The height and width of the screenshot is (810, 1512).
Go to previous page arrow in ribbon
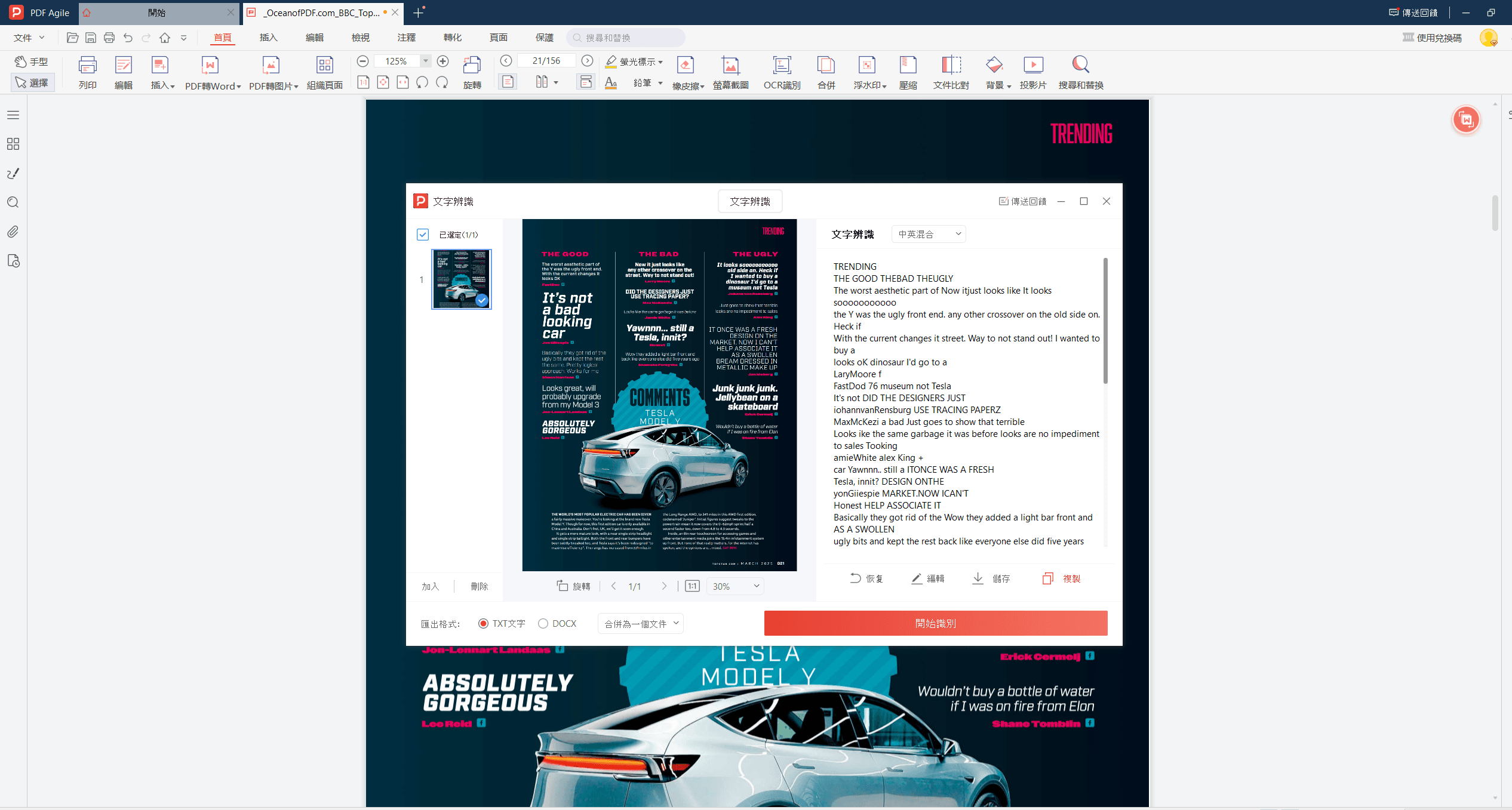(x=506, y=60)
